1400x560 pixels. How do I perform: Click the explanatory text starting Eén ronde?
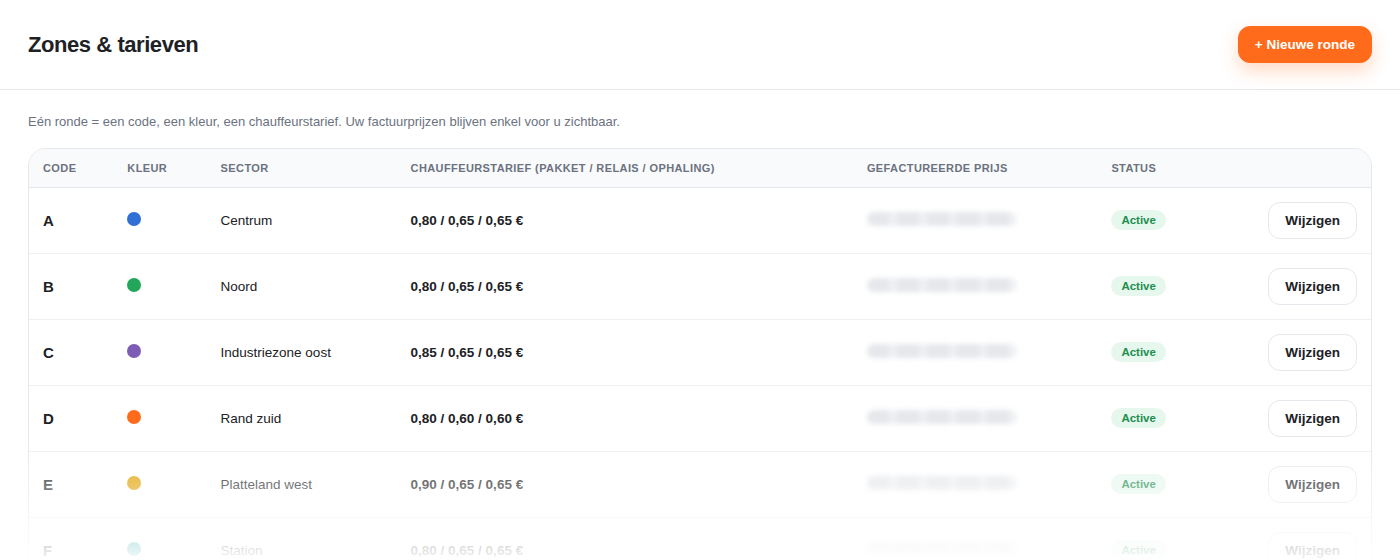pyautogui.click(x=324, y=122)
